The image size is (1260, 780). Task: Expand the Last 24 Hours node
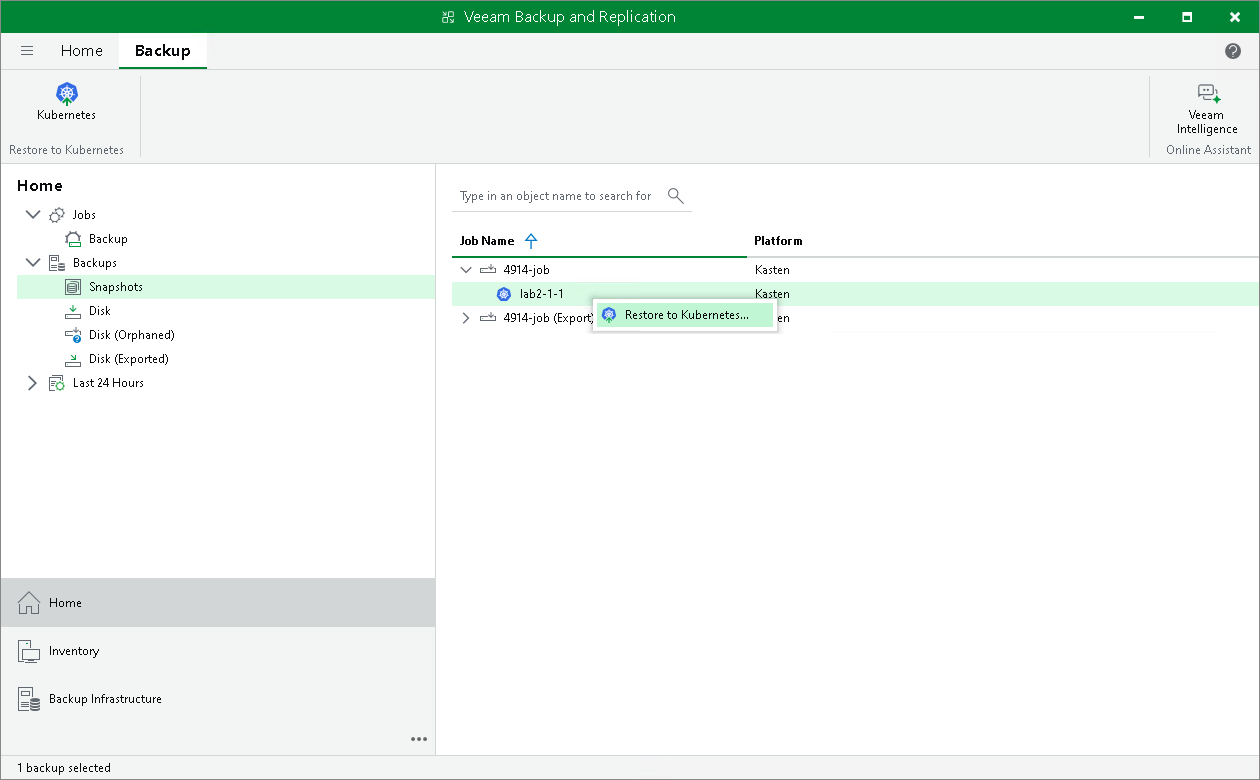(32, 383)
